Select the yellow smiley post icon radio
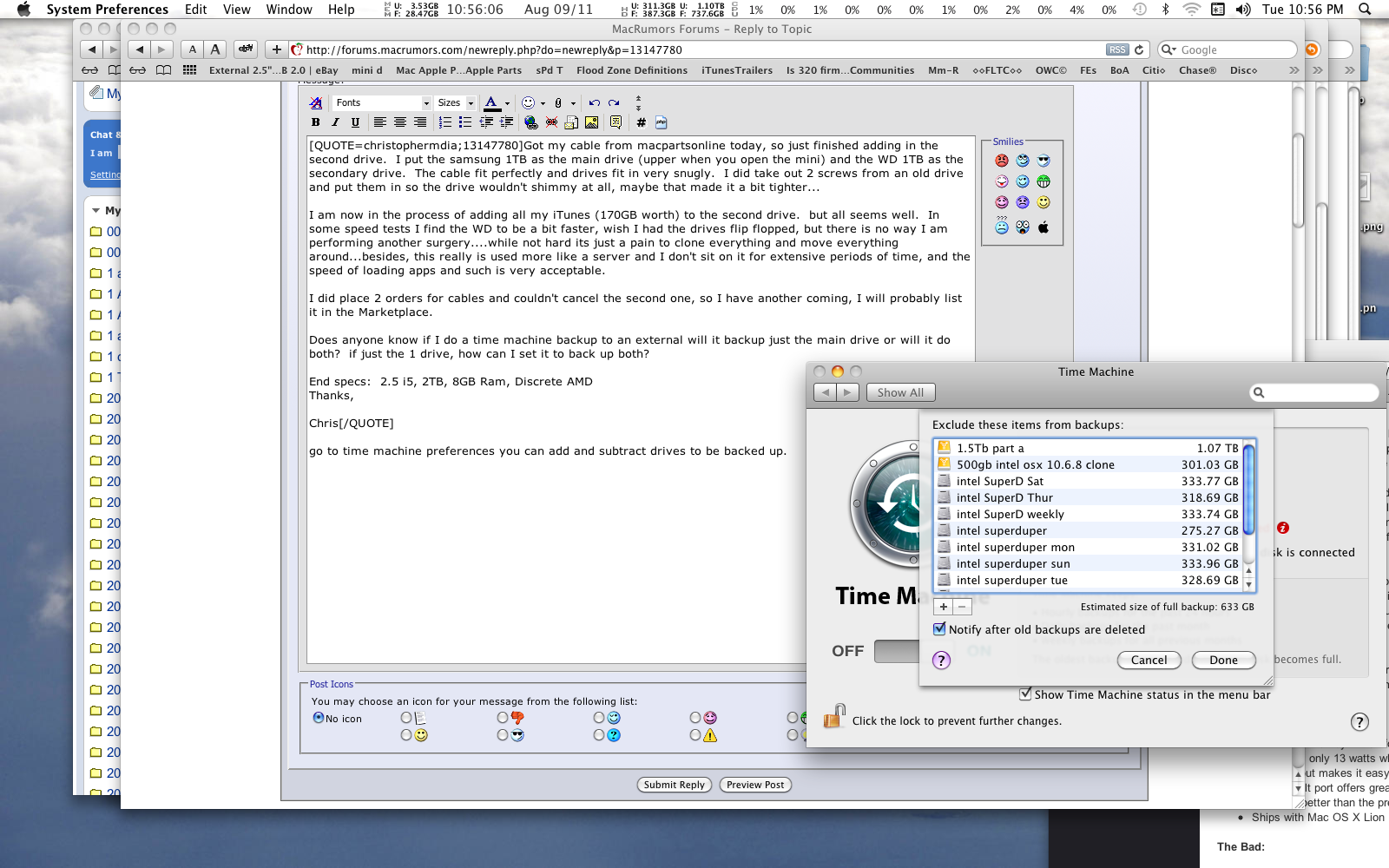This screenshot has height=868, width=1389. 406,735
